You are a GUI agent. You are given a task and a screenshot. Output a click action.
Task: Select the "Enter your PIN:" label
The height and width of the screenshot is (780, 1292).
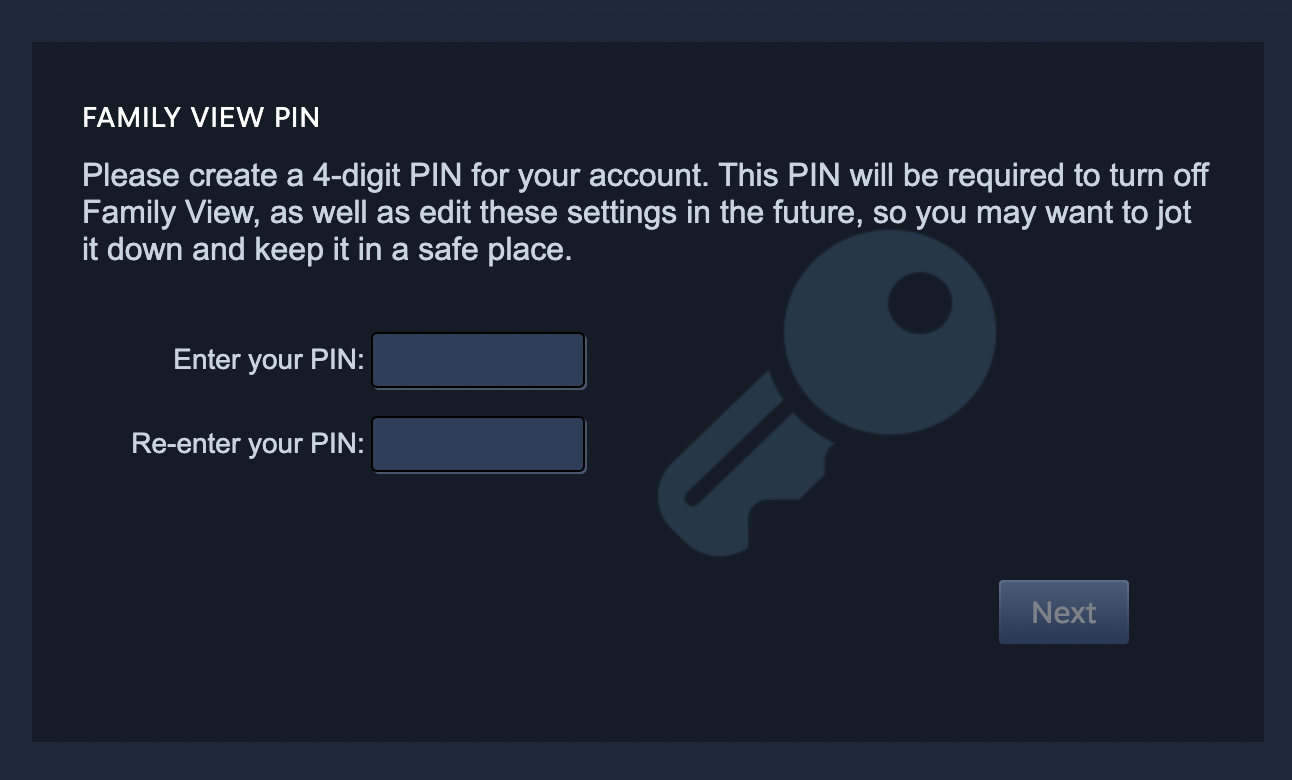269,360
